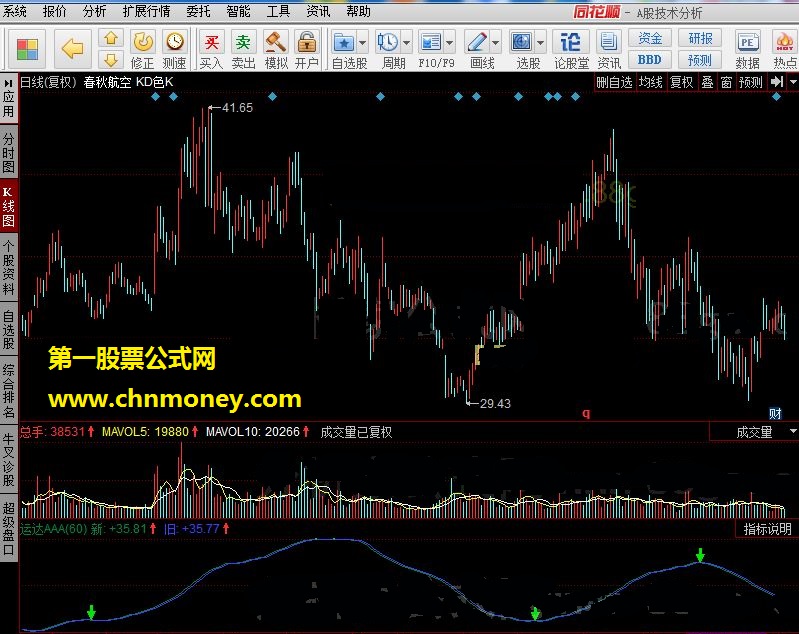
Task: Click the red q marker on chart
Action: click(587, 413)
